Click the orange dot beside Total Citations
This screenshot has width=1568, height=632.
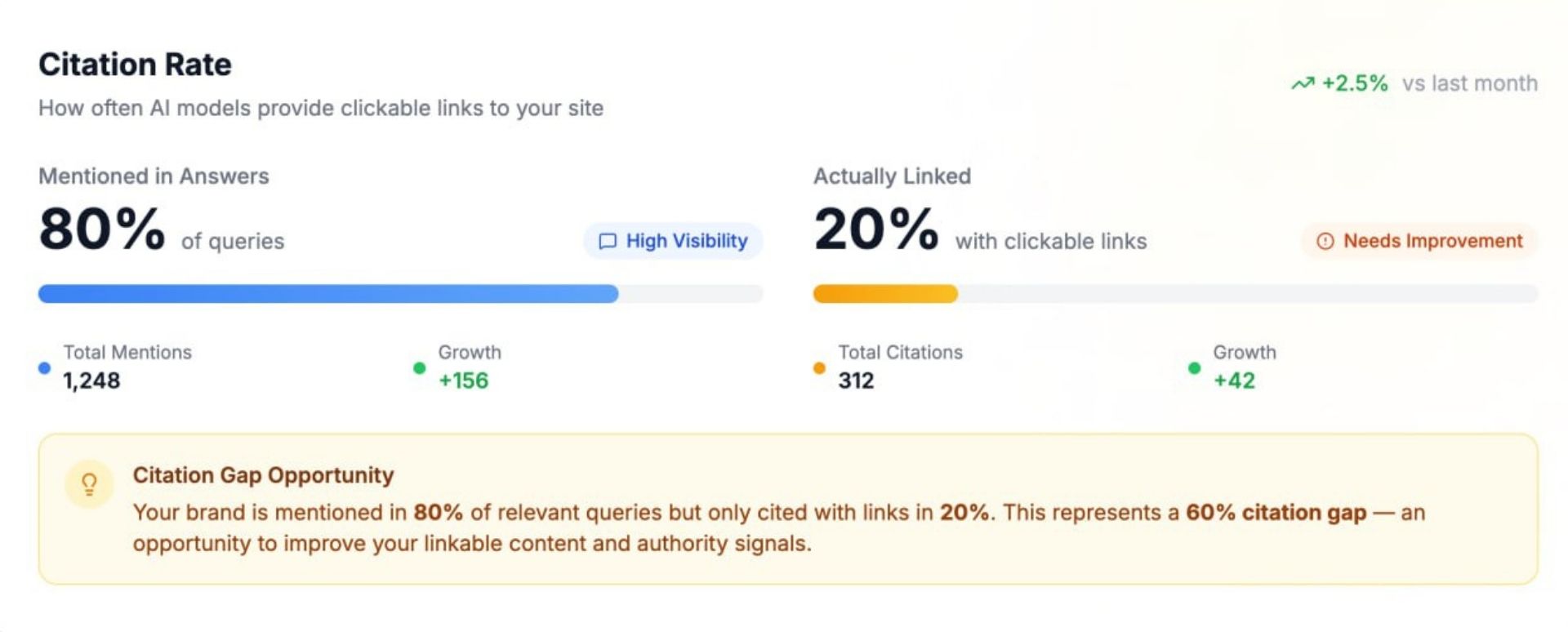click(x=819, y=368)
